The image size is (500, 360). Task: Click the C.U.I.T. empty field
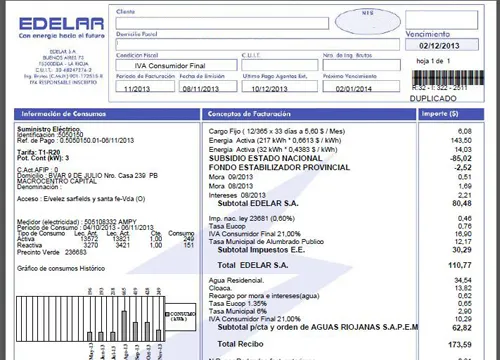(280, 65)
